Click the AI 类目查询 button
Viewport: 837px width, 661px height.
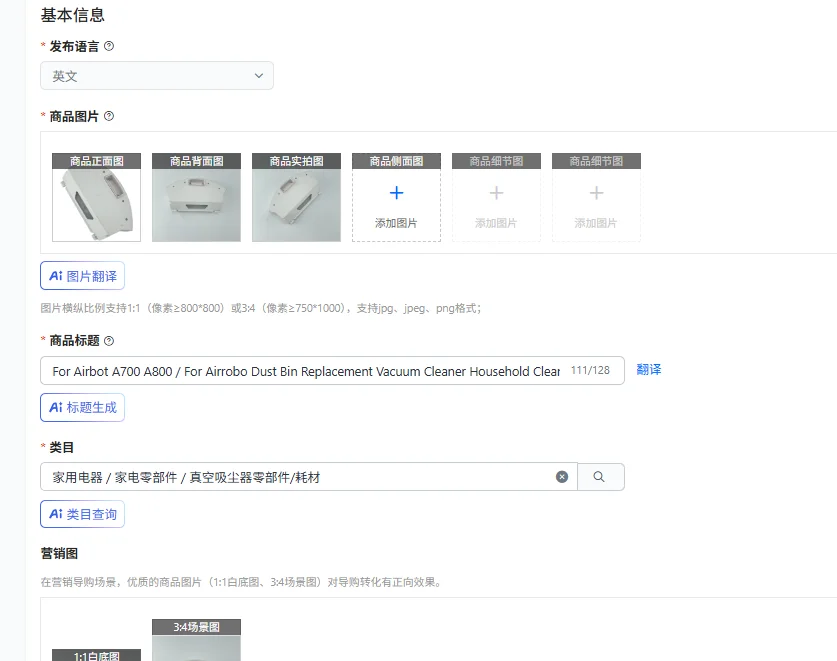pyautogui.click(x=83, y=514)
